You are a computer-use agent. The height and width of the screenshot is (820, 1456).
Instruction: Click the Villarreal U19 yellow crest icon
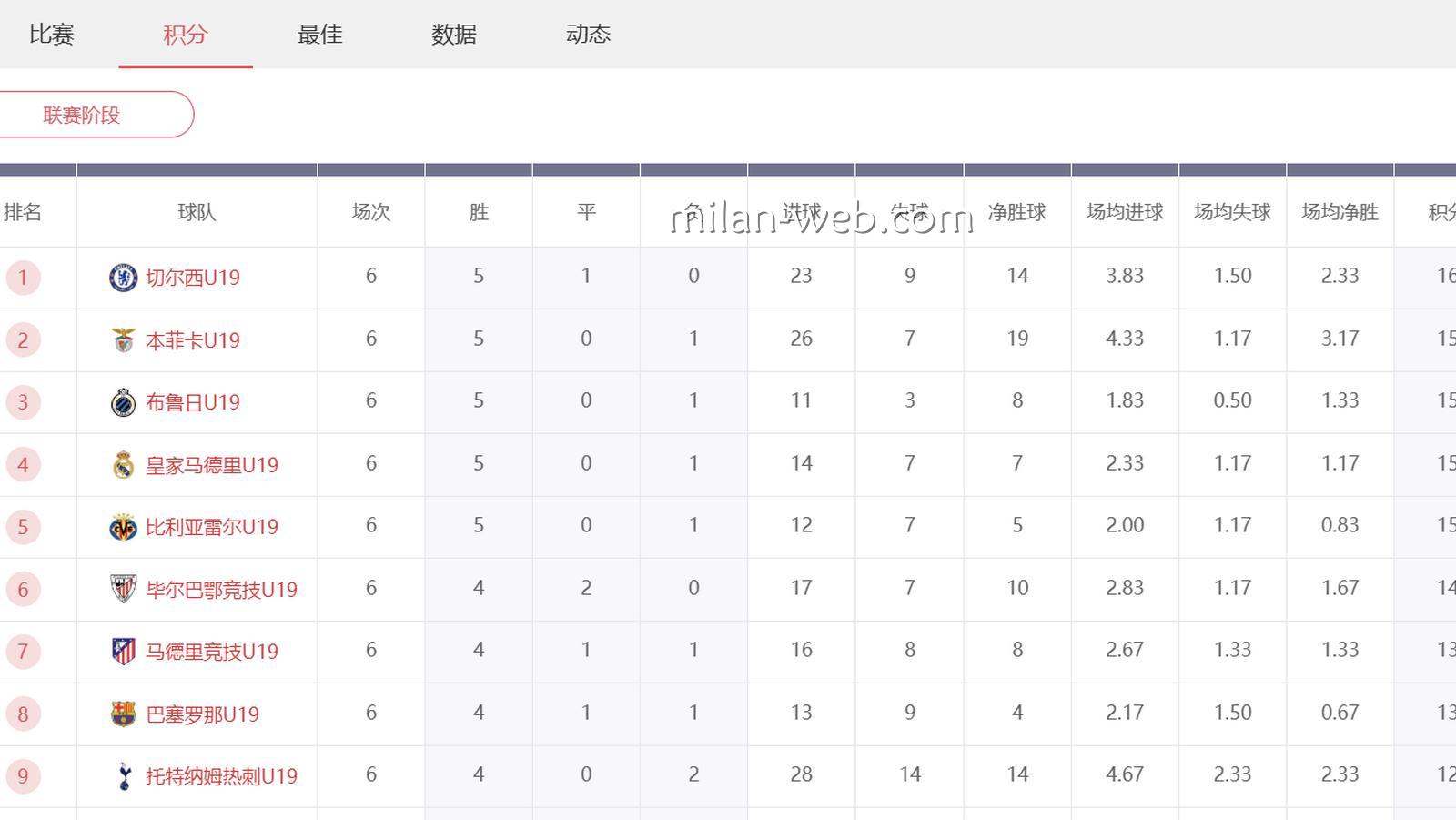click(123, 527)
